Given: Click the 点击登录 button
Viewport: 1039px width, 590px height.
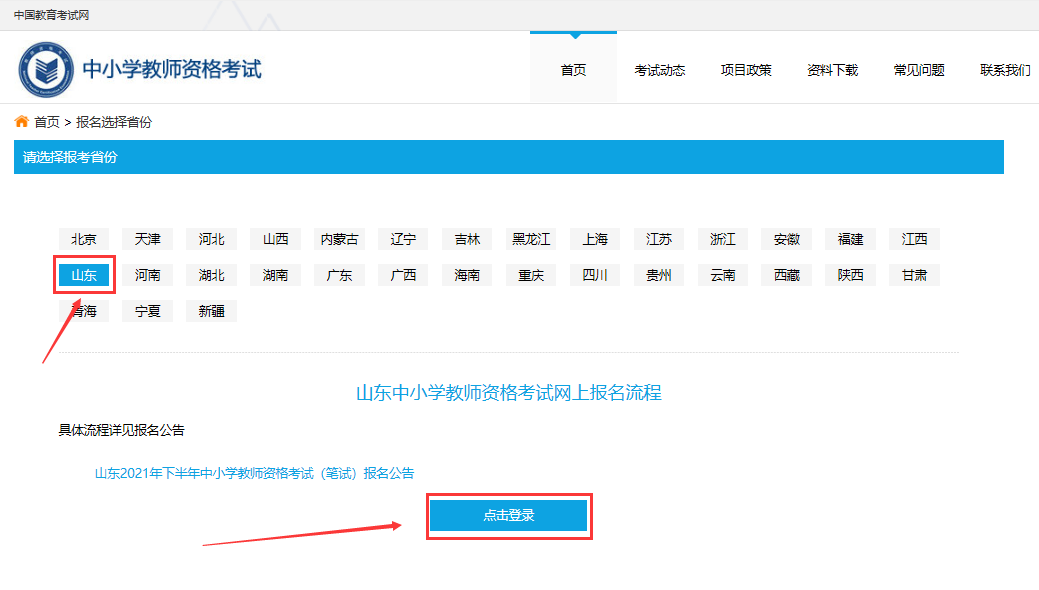Looking at the screenshot, I should (x=509, y=516).
